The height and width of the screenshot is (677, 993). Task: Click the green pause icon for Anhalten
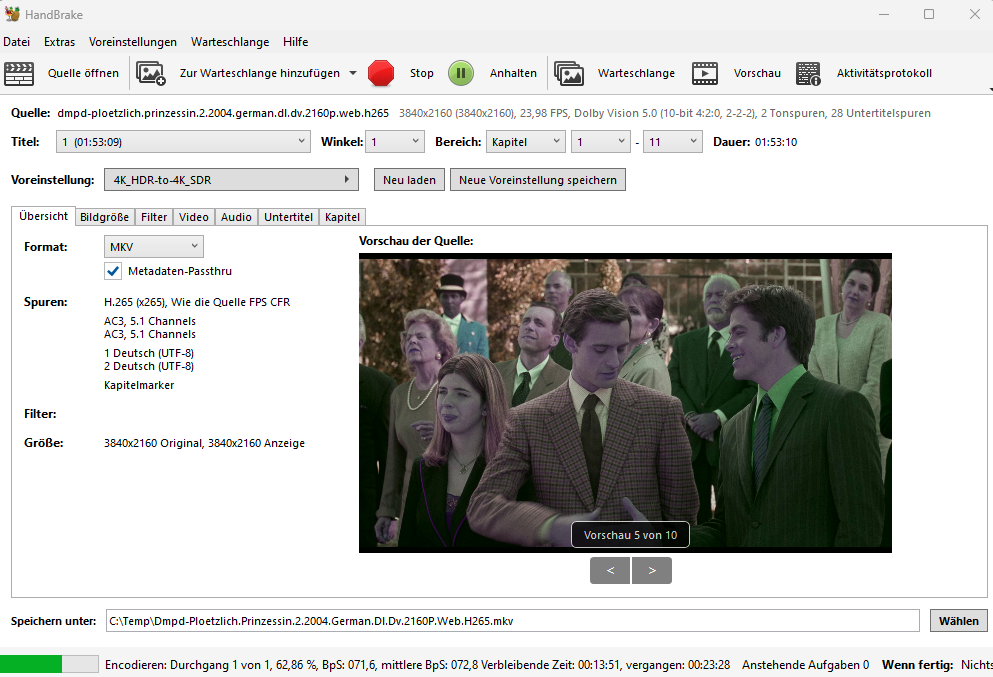[461, 73]
